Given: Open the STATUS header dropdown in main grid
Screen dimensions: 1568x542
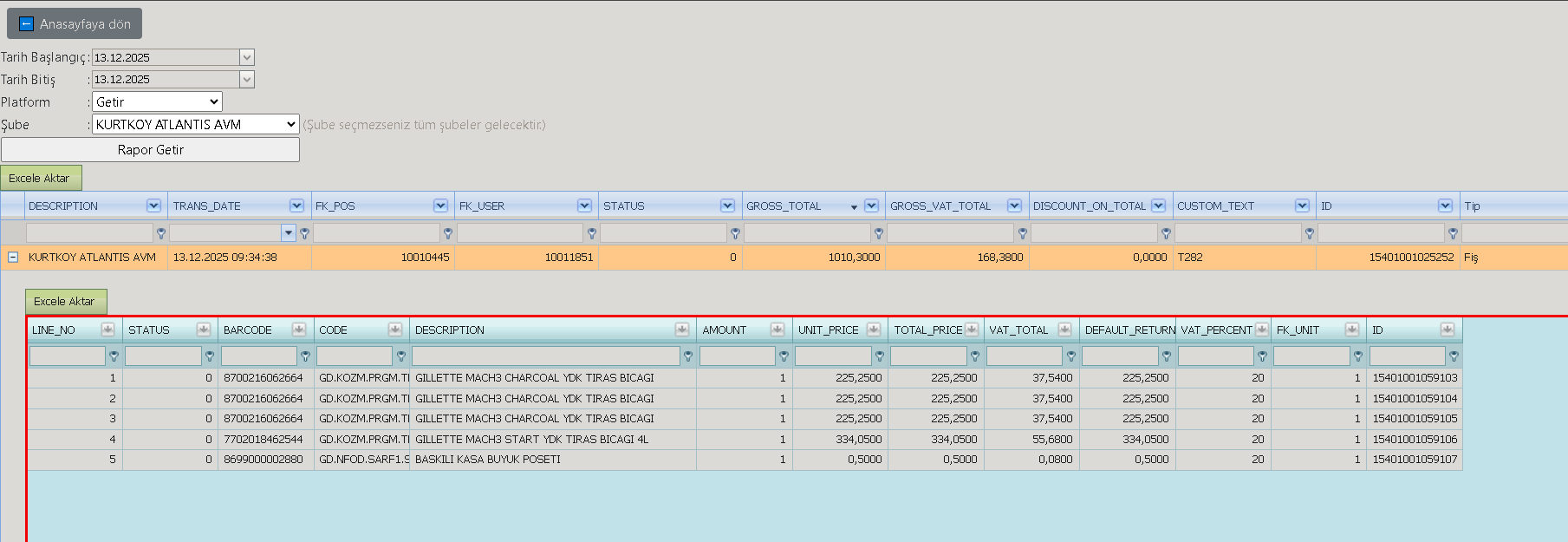Looking at the screenshot, I should [x=727, y=206].
